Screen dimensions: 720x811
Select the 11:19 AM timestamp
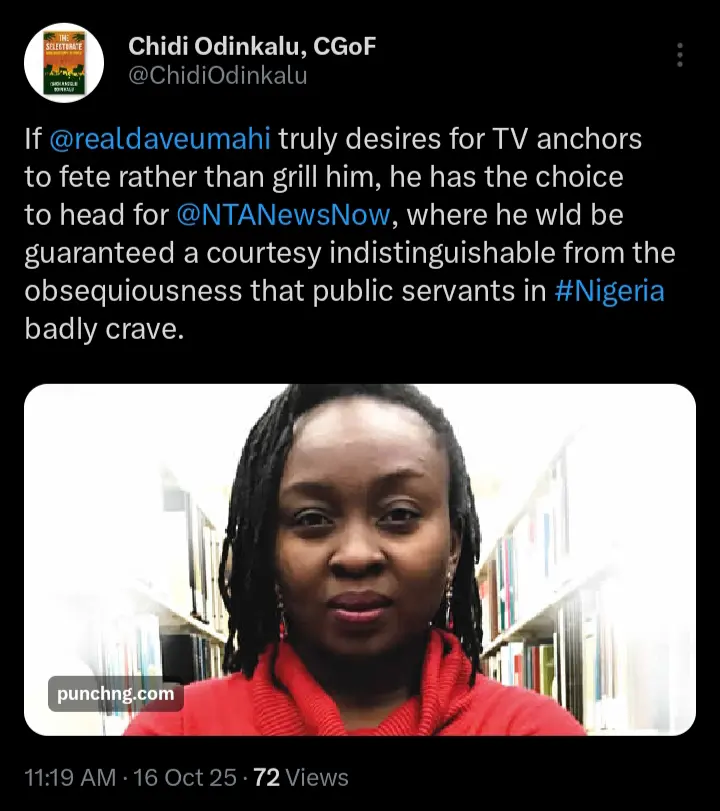pos(68,777)
